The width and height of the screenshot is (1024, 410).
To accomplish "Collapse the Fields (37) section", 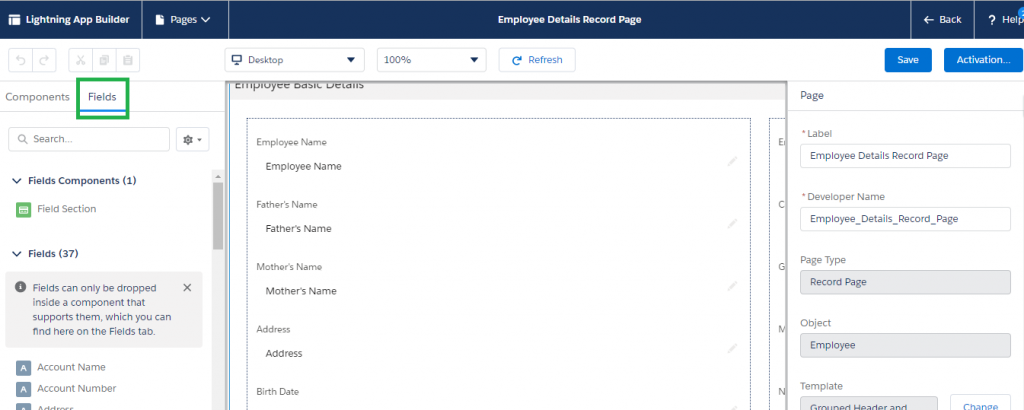I will pyautogui.click(x=16, y=253).
